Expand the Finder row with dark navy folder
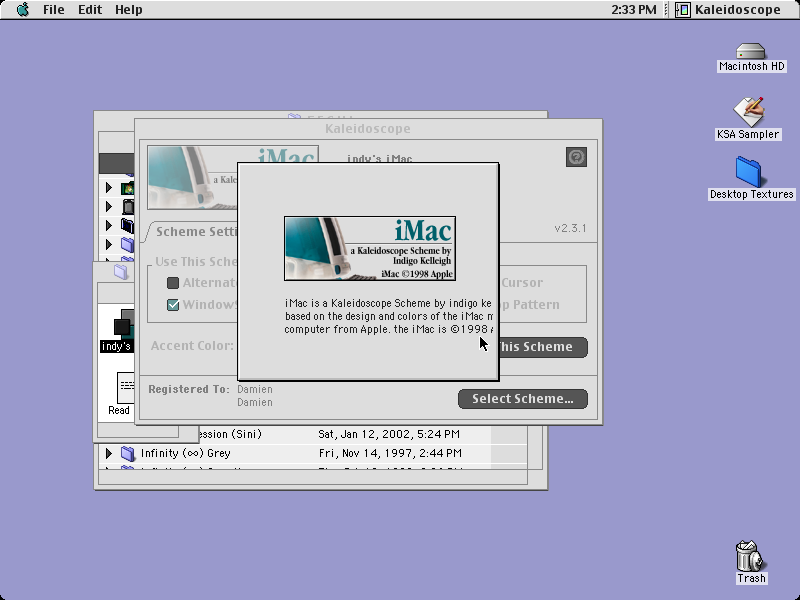800x600 pixels. pyautogui.click(x=108, y=226)
